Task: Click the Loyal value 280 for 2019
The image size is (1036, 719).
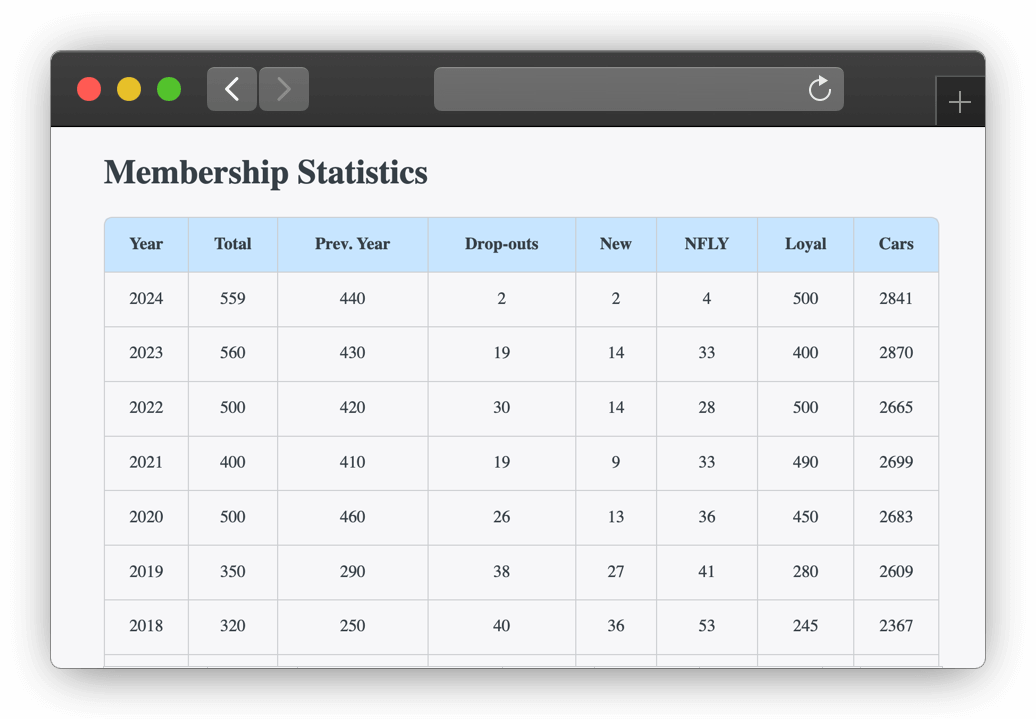Action: coord(805,572)
